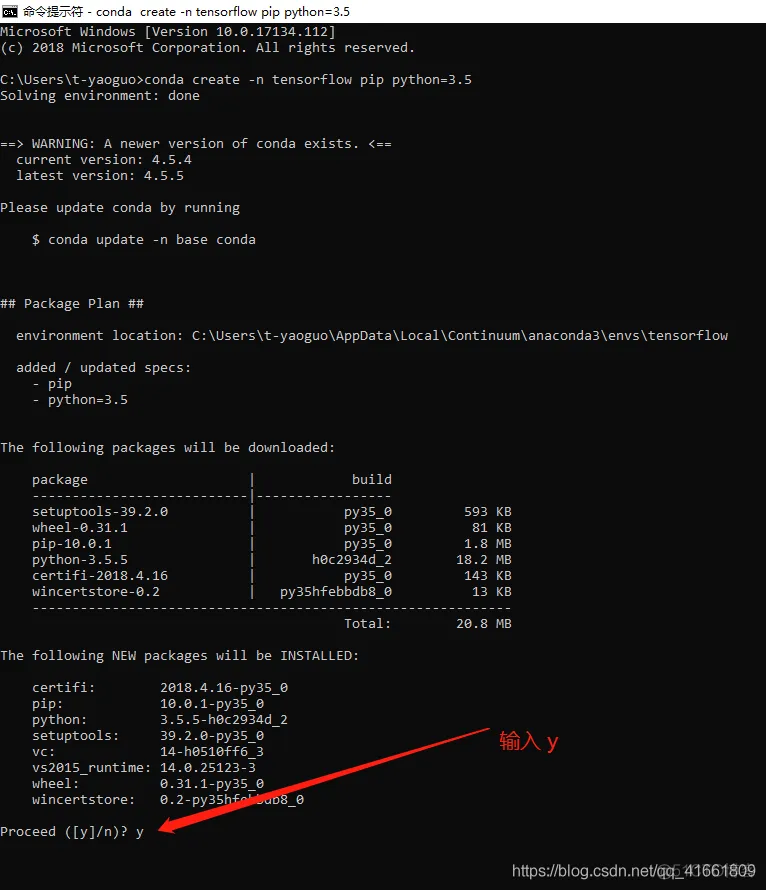Click the 'pip:' install entry

pyautogui.click(x=48, y=704)
